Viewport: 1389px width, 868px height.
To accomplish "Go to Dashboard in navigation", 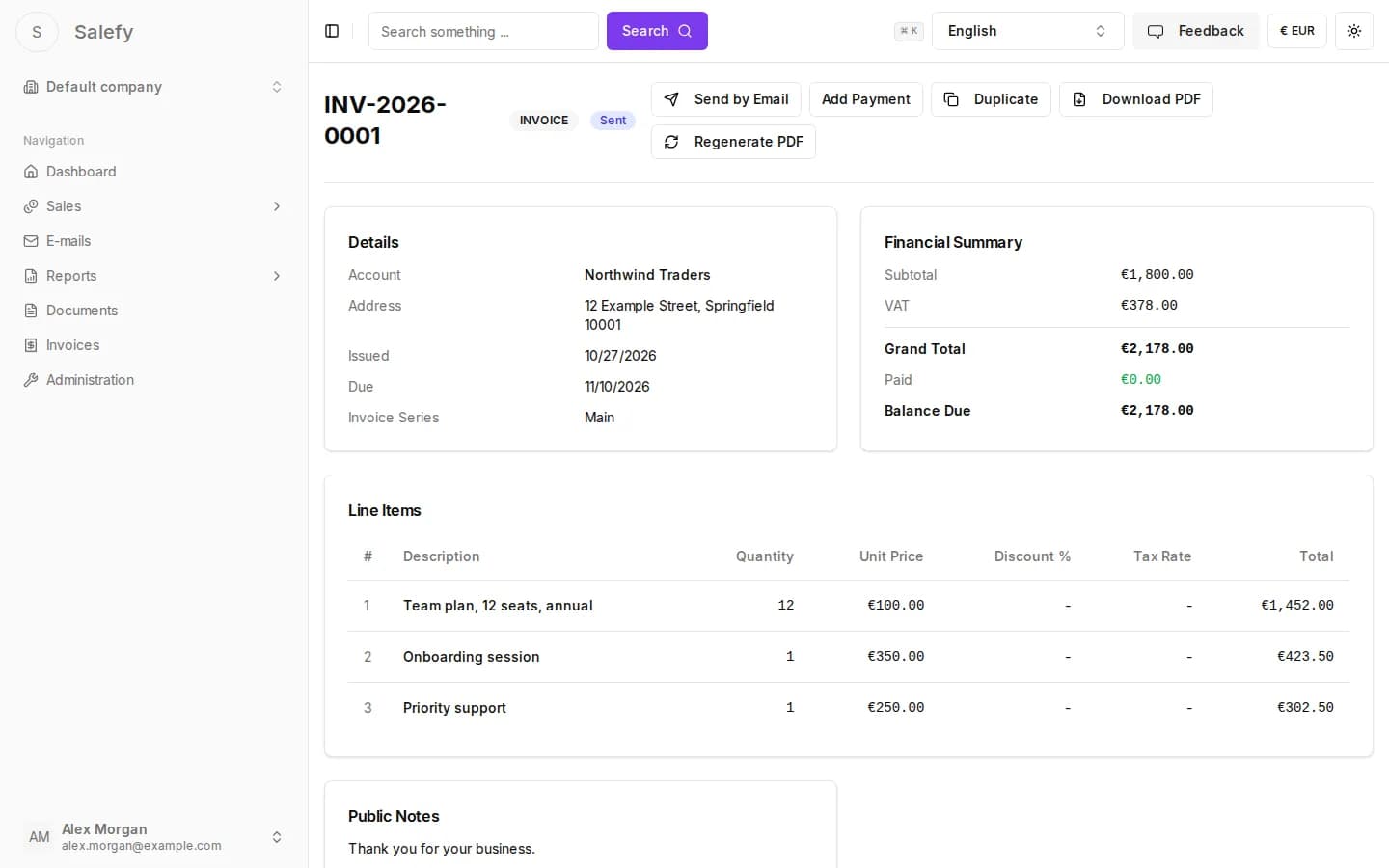I will 154,172.
